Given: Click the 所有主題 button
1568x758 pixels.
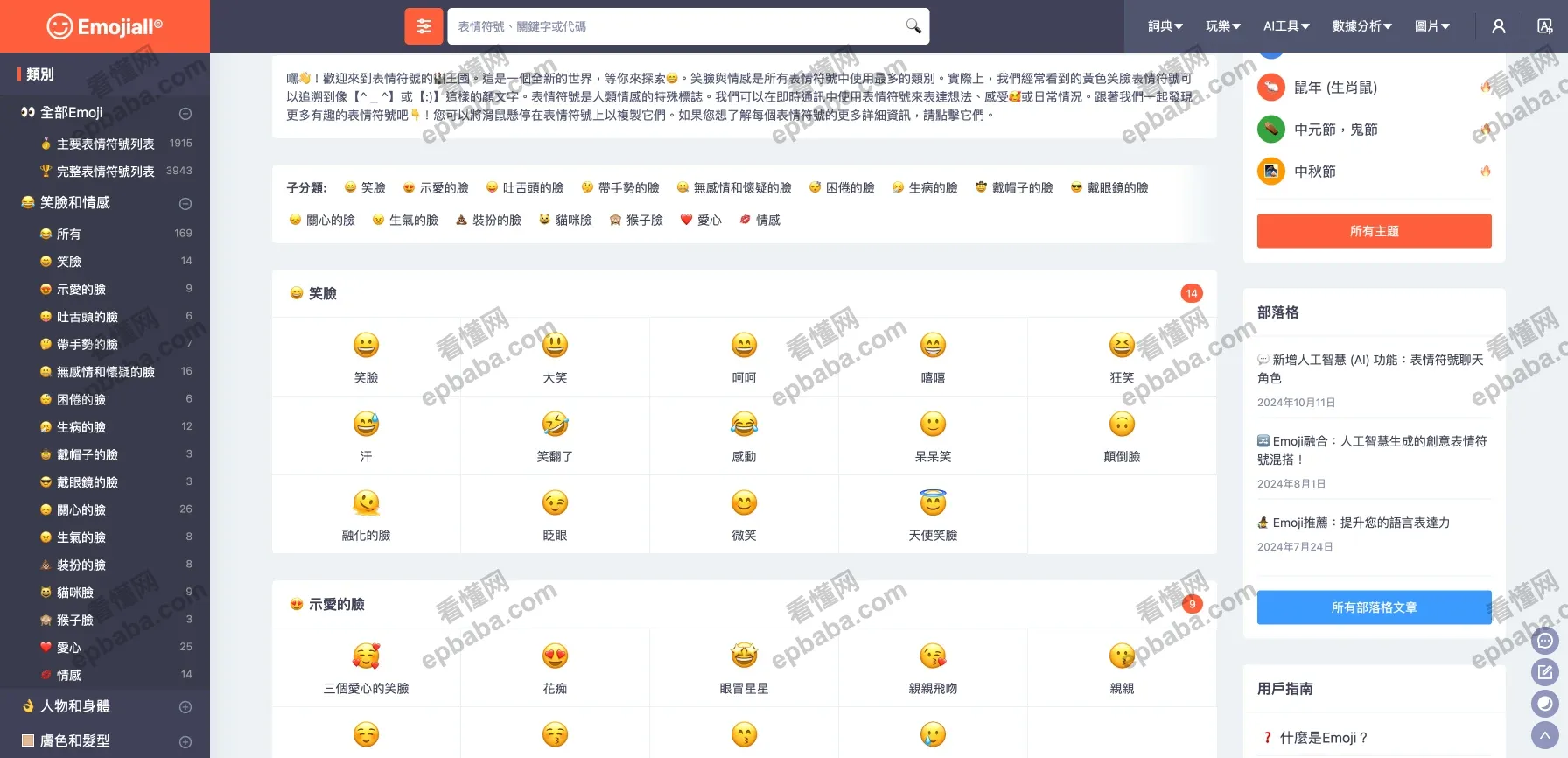Looking at the screenshot, I should point(1375,231).
